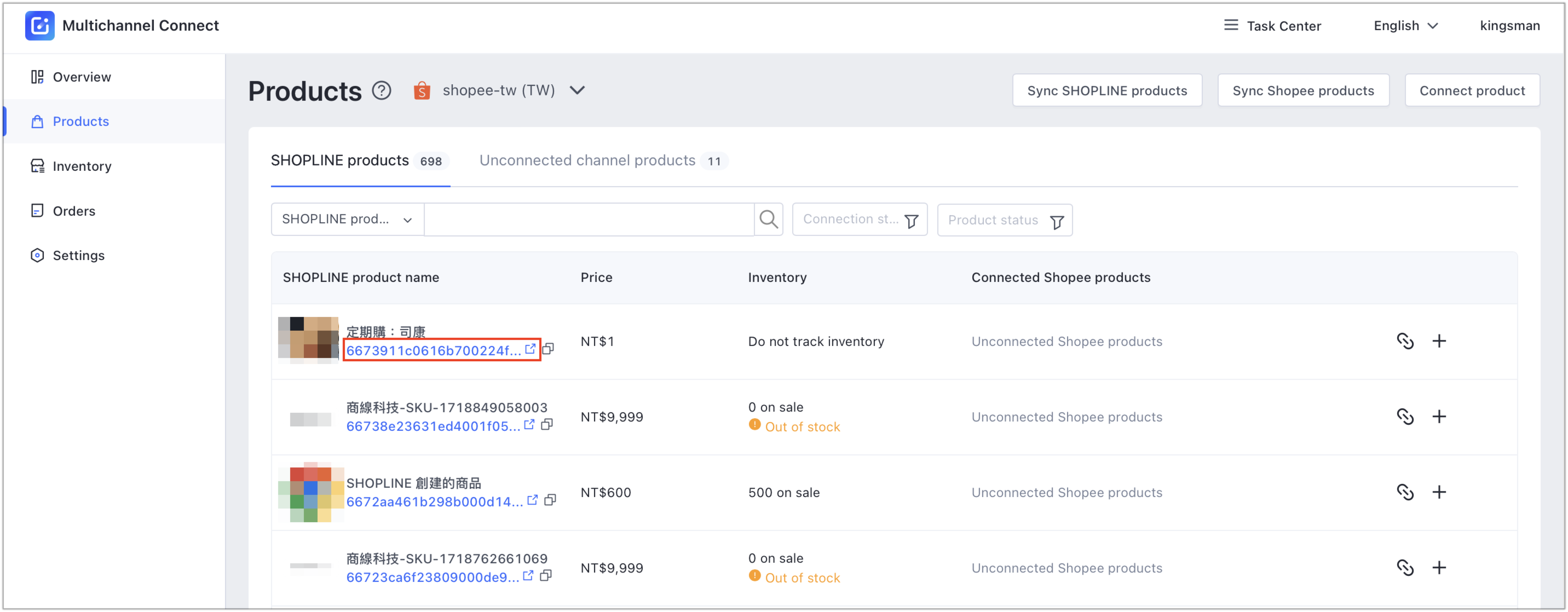Click thumbnail of SHOPLINE 創建的商品 product
Image resolution: width=1568 pixels, height=612 pixels.
tap(311, 492)
